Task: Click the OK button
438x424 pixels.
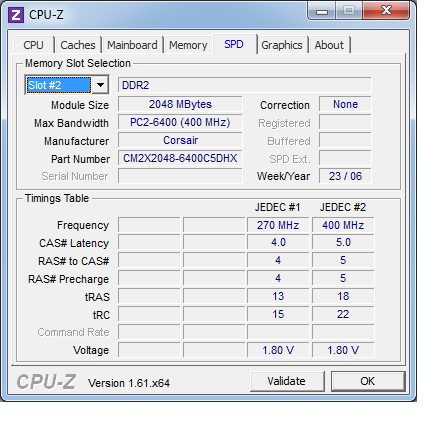Action: [x=368, y=381]
